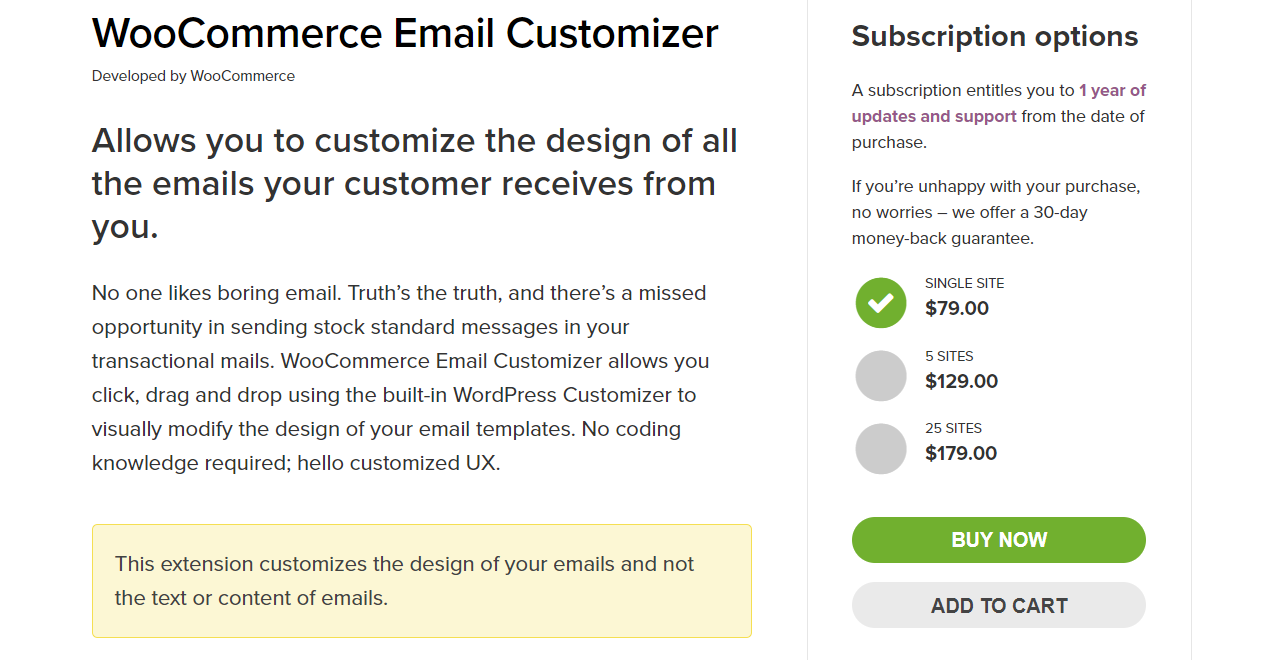Click the 'A subscription entitles you to' text
Image resolution: width=1264 pixels, height=660 pixels.
(963, 90)
